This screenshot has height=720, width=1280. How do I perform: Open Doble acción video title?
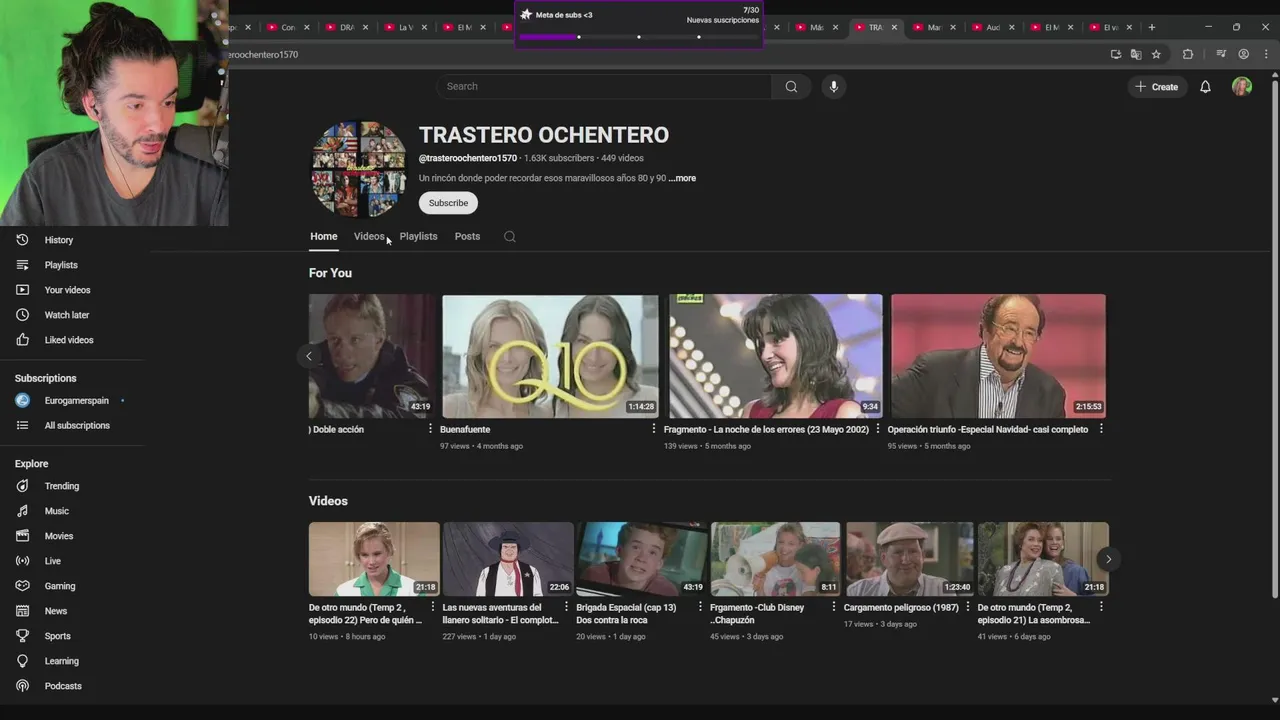pyautogui.click(x=338, y=430)
